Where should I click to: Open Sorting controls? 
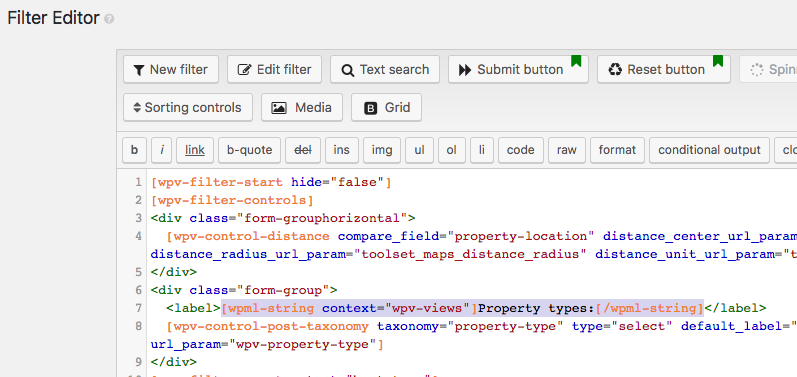point(188,108)
